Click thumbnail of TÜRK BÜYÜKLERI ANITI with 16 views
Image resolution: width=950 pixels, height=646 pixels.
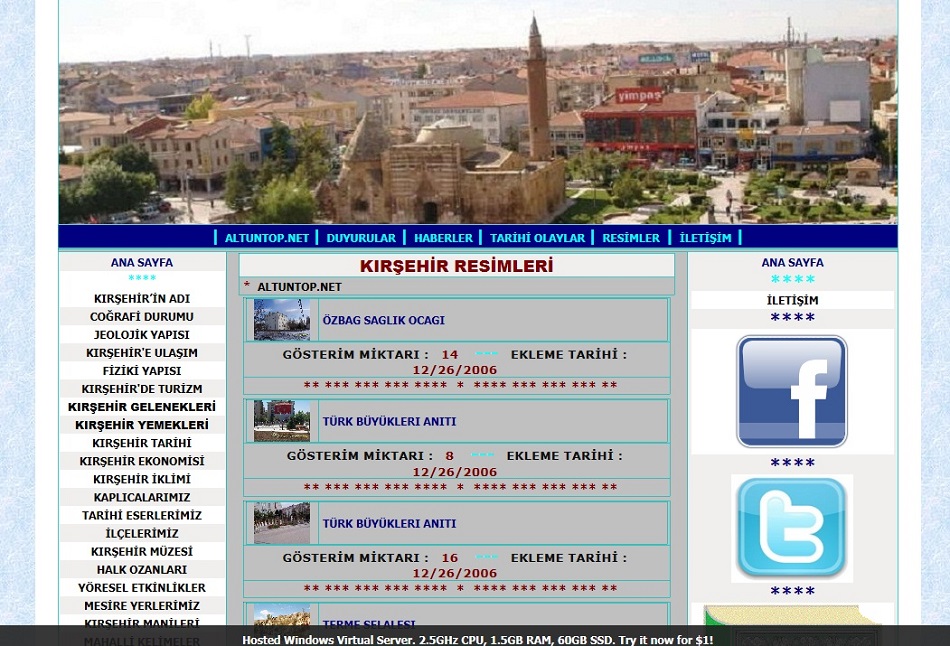[x=282, y=522]
